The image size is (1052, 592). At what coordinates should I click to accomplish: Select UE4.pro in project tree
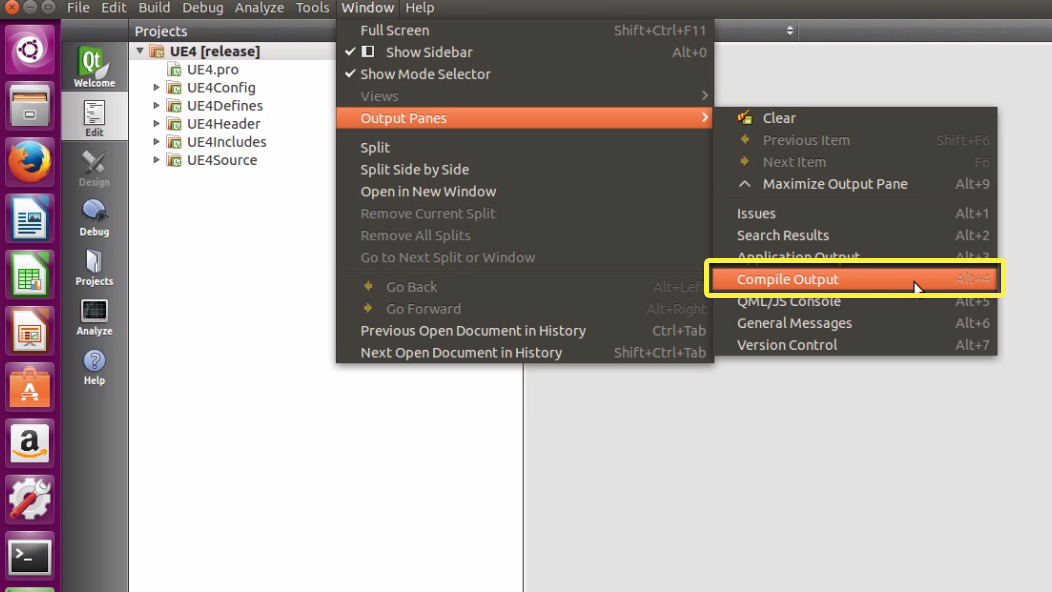coord(213,70)
